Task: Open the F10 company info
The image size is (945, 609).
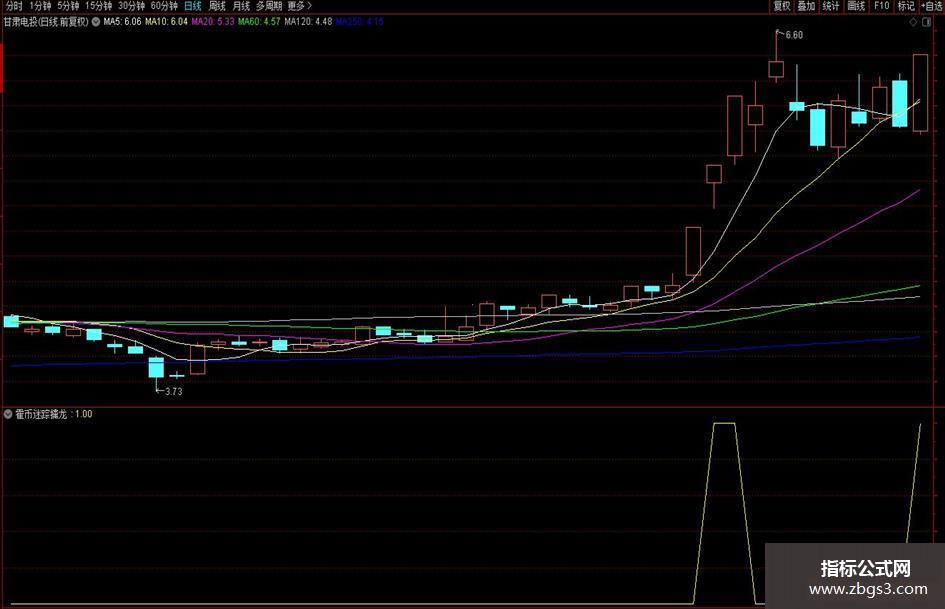Action: (882, 5)
